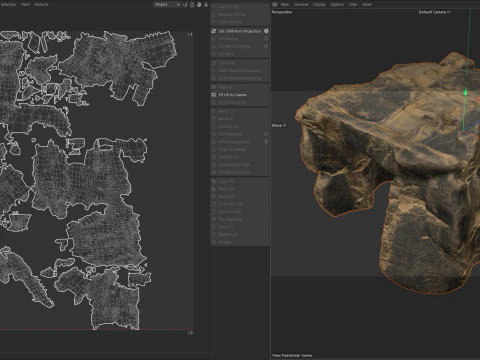Viewport: 480px width, 360px height.
Task: Apply Fit UV to Canvas
Action: point(232,95)
